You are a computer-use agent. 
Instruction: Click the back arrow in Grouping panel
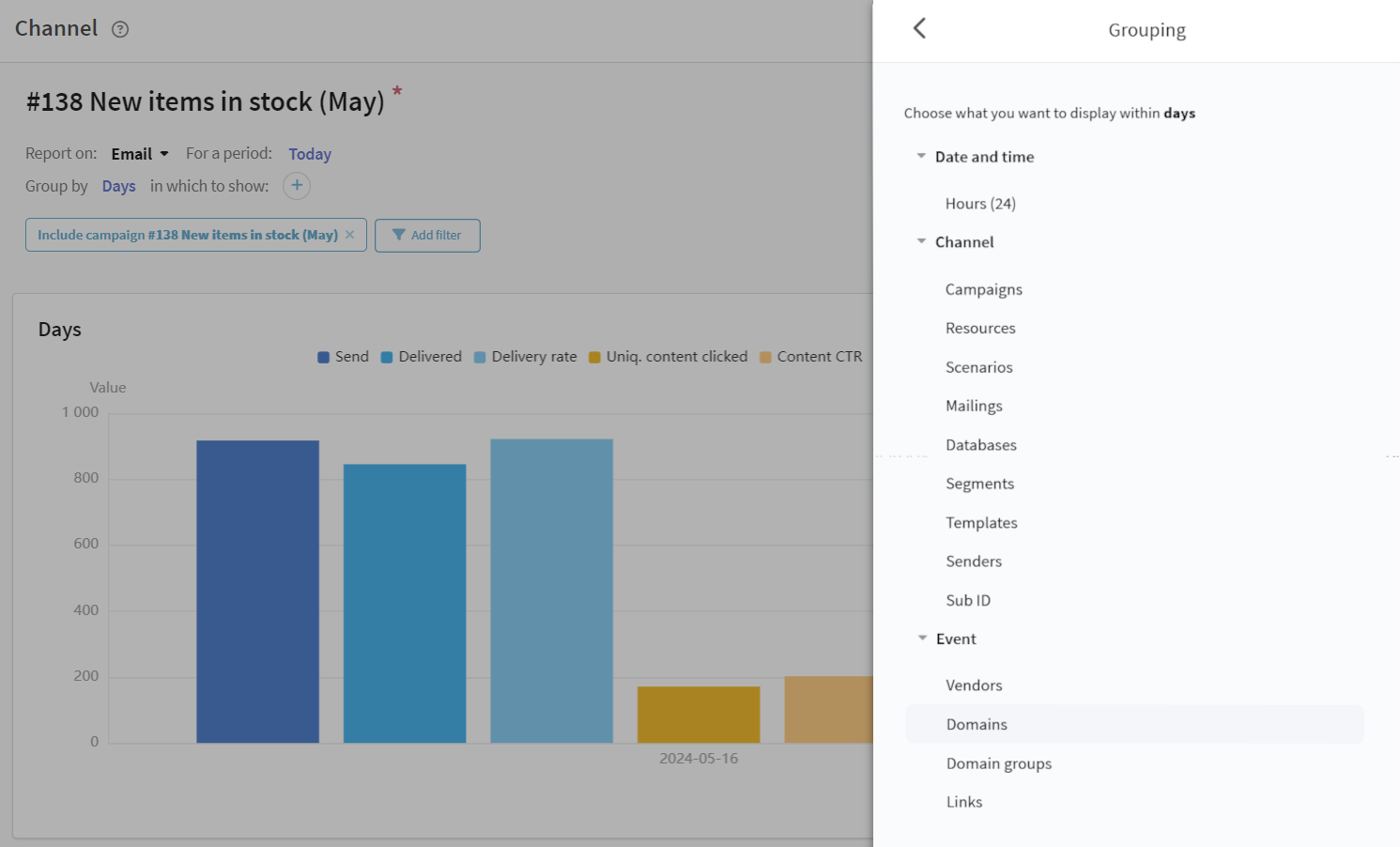(x=919, y=28)
